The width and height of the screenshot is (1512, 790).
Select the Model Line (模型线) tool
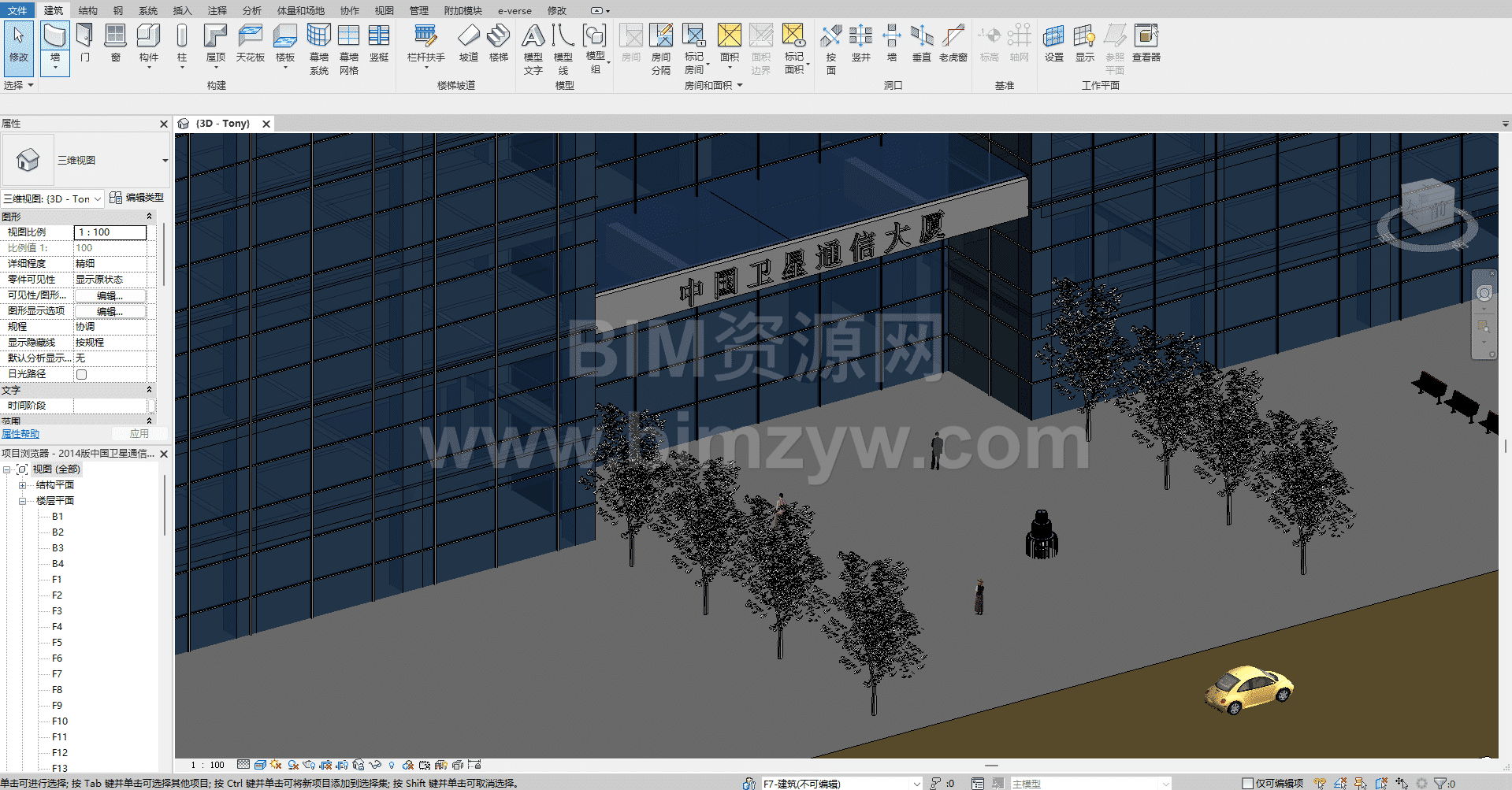[x=563, y=48]
